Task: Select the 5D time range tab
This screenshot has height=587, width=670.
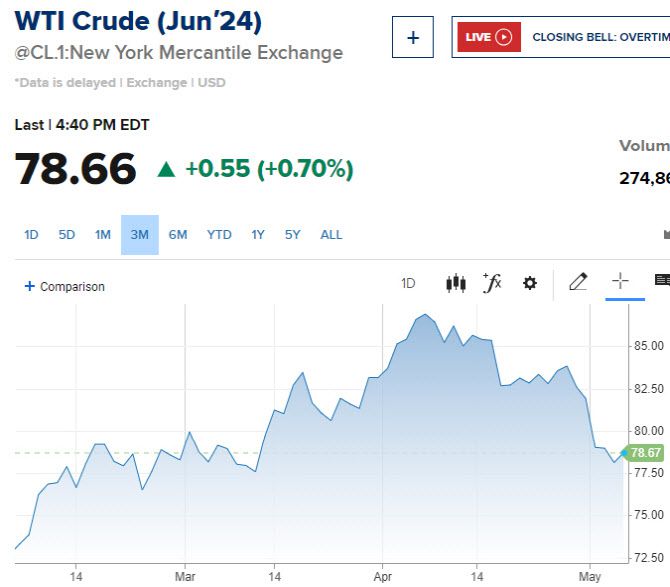Action: click(x=67, y=235)
